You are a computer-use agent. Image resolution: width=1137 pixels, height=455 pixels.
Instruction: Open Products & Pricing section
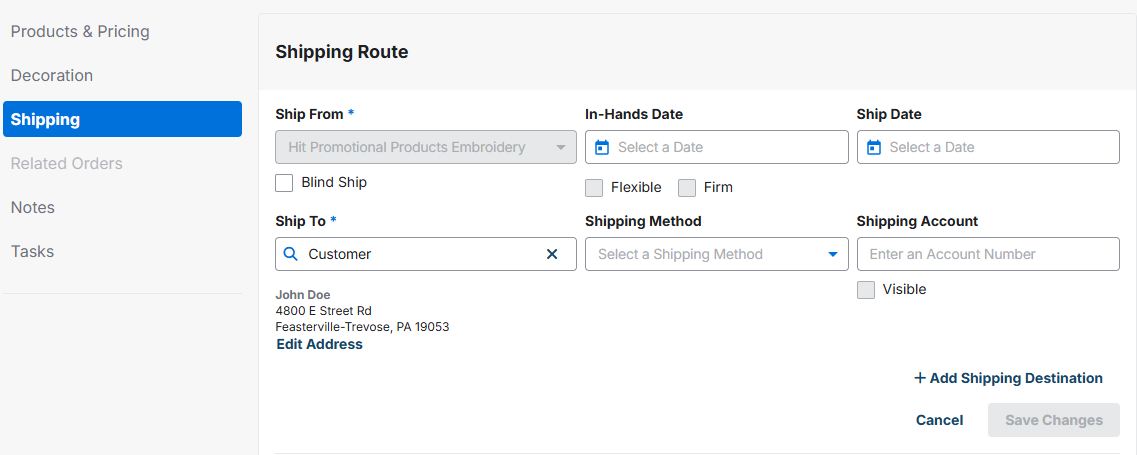(80, 31)
